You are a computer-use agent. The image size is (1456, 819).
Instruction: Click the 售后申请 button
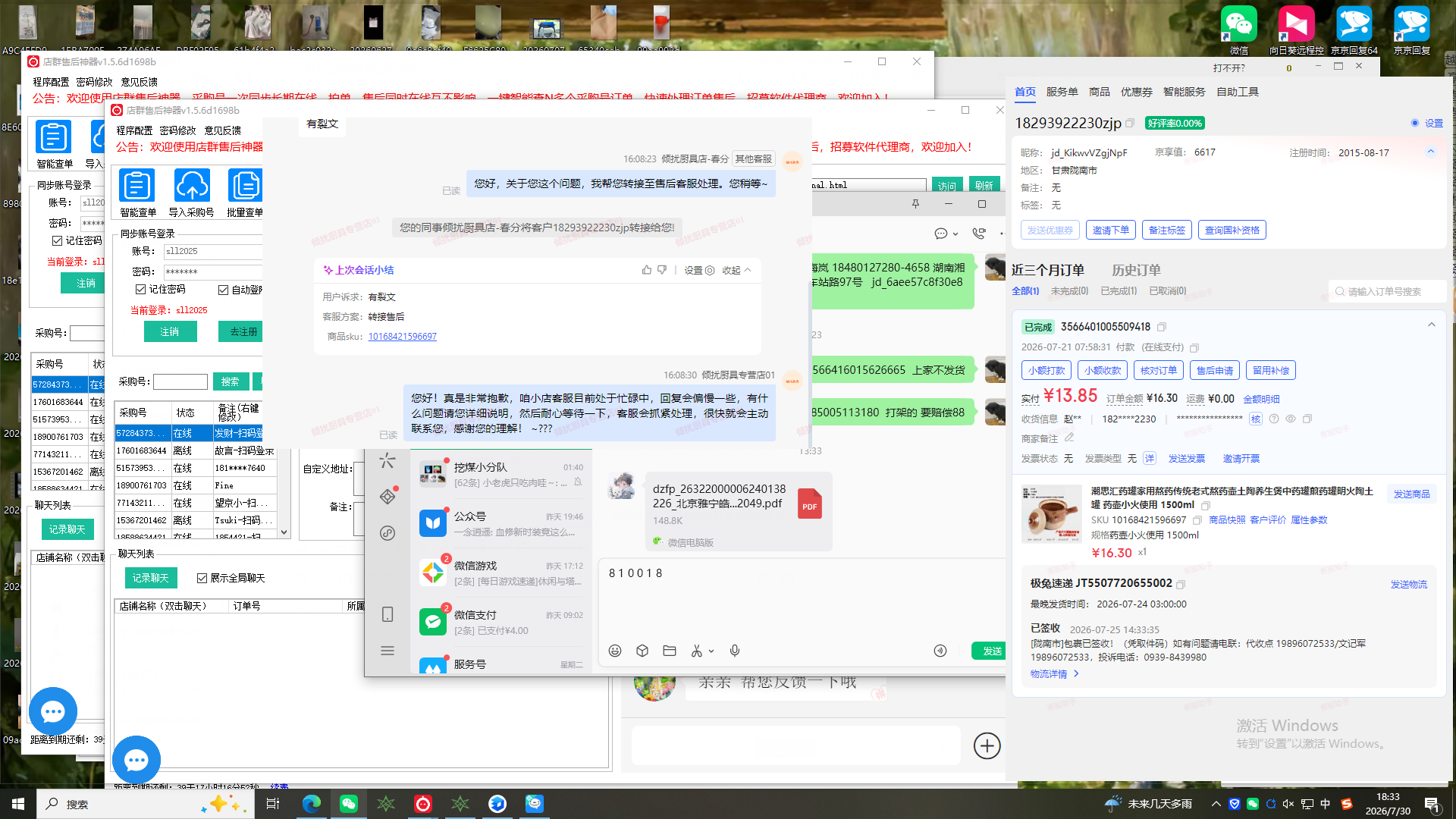(1215, 370)
